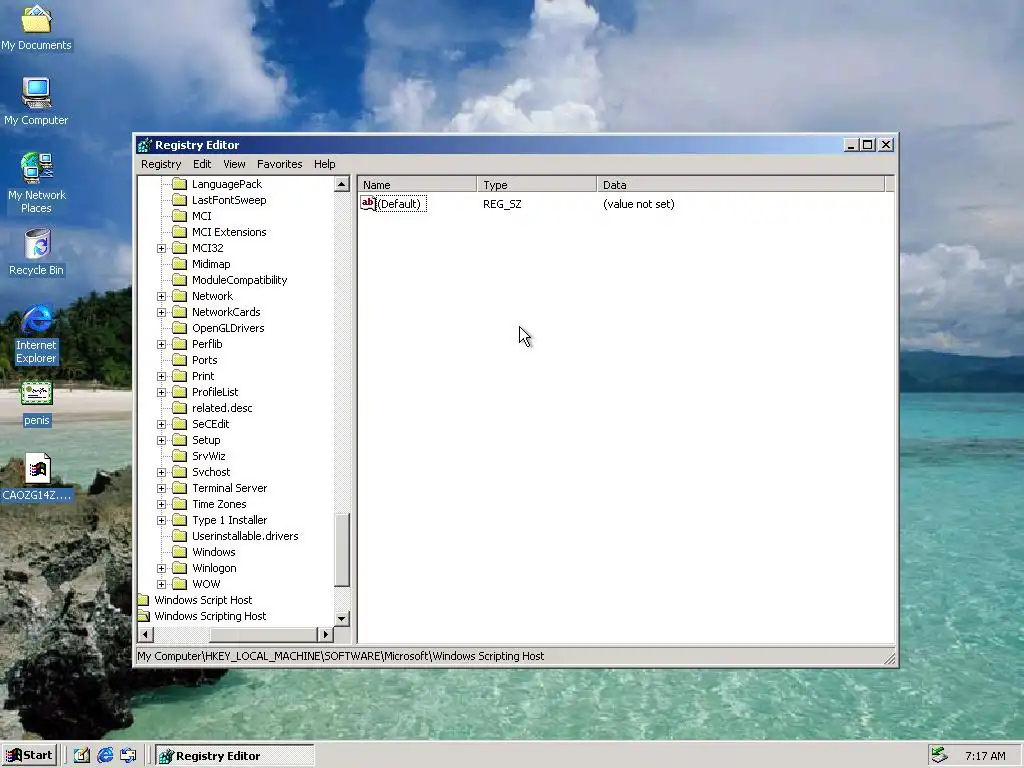Expand the Winlogon key

click(161, 568)
